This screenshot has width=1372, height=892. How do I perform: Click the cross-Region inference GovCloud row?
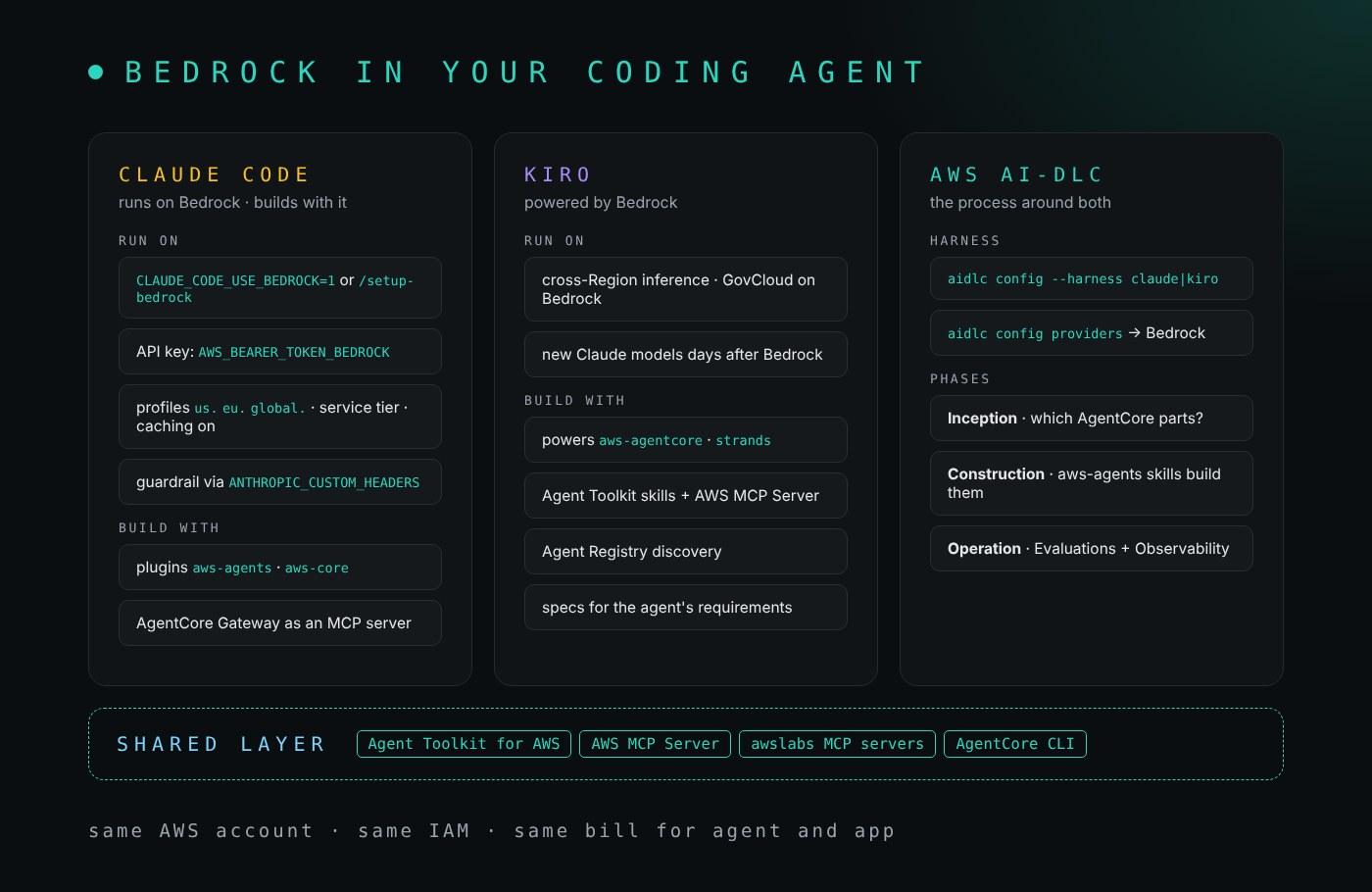click(x=686, y=289)
